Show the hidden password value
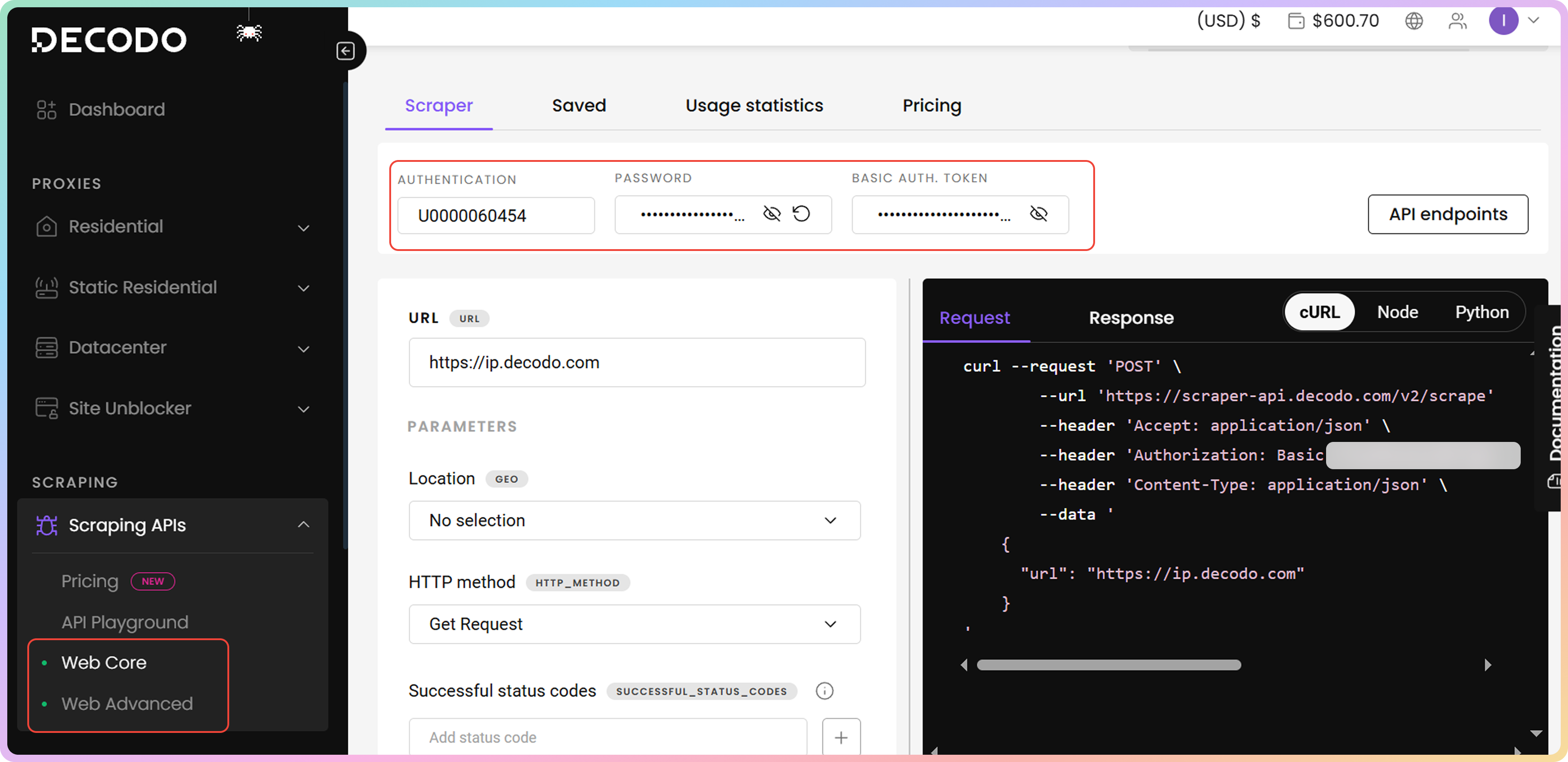The height and width of the screenshot is (762, 1568). point(771,214)
